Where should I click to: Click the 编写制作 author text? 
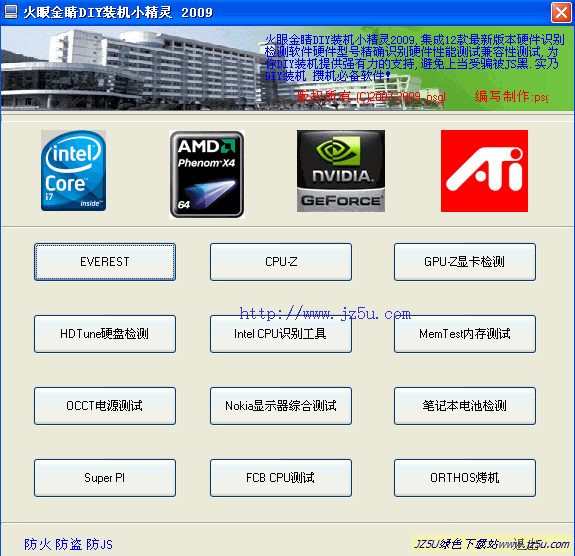coord(511,96)
